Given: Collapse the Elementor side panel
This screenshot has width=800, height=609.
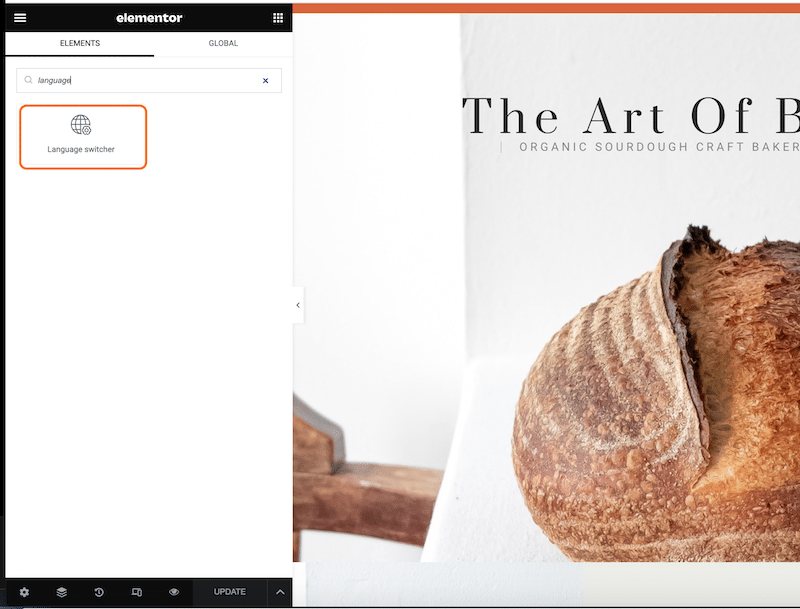Looking at the screenshot, I should (298, 305).
